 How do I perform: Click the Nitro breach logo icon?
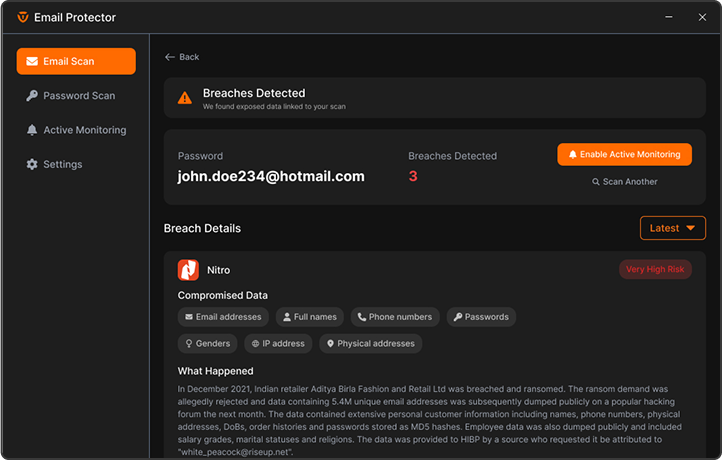[x=188, y=270]
